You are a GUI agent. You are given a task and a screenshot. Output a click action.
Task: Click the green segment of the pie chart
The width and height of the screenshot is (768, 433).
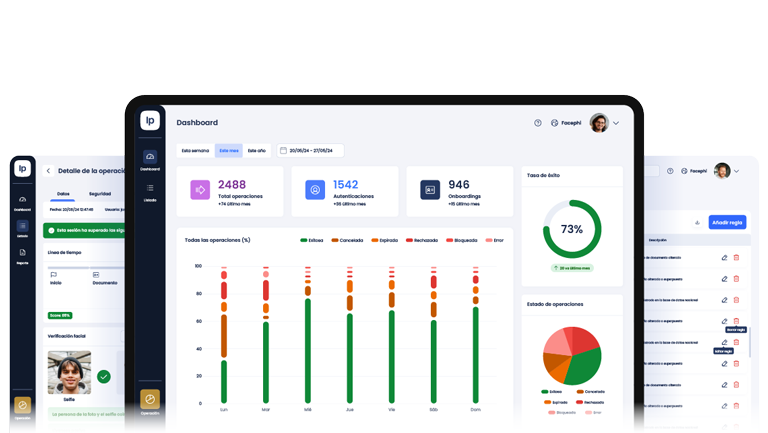[x=585, y=367]
